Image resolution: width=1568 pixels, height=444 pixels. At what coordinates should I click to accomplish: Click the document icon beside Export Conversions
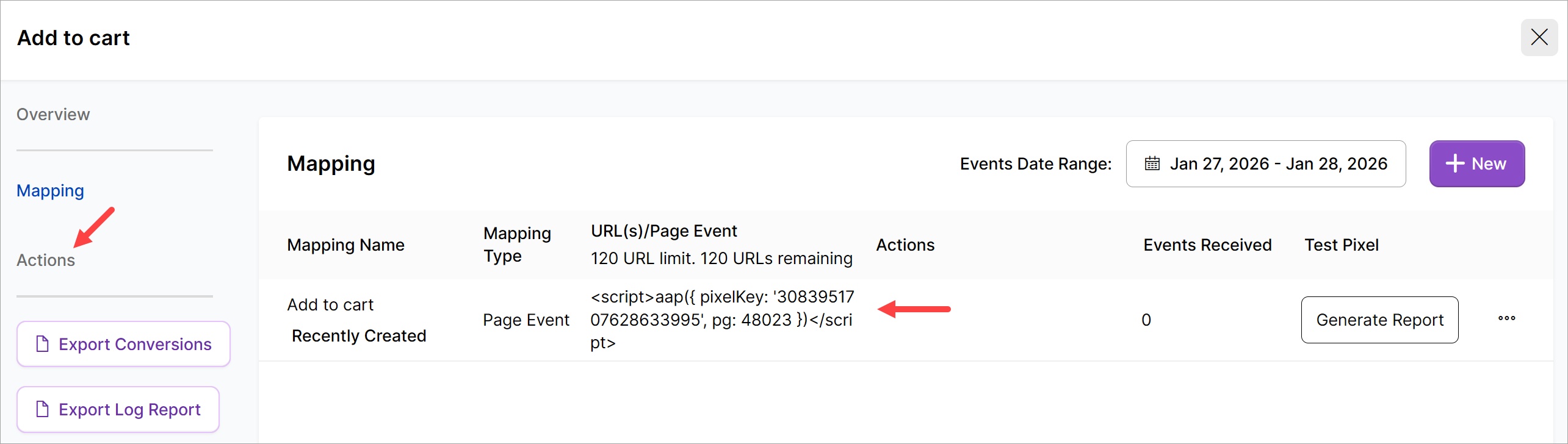point(43,344)
